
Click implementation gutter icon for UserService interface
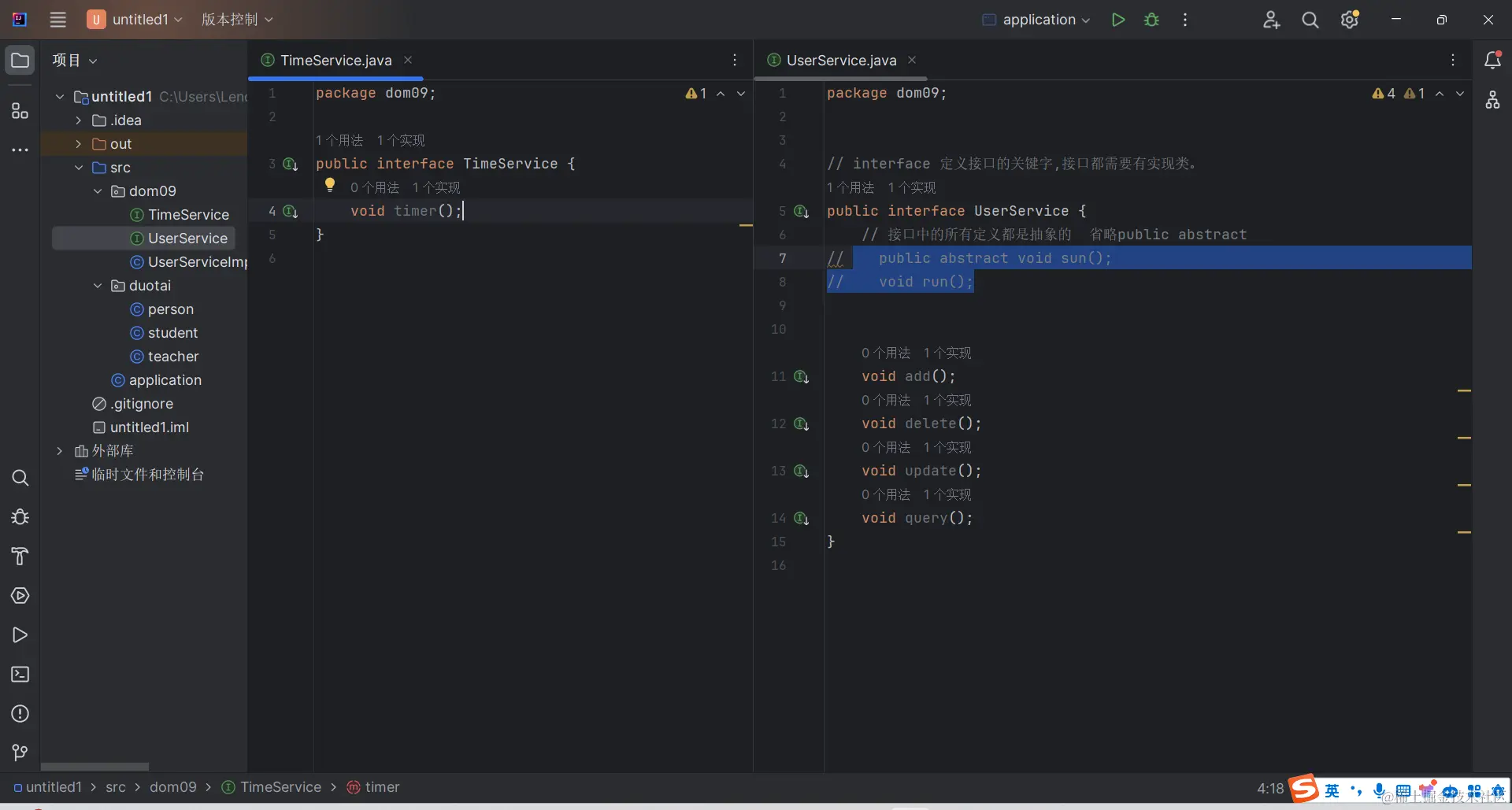(801, 211)
